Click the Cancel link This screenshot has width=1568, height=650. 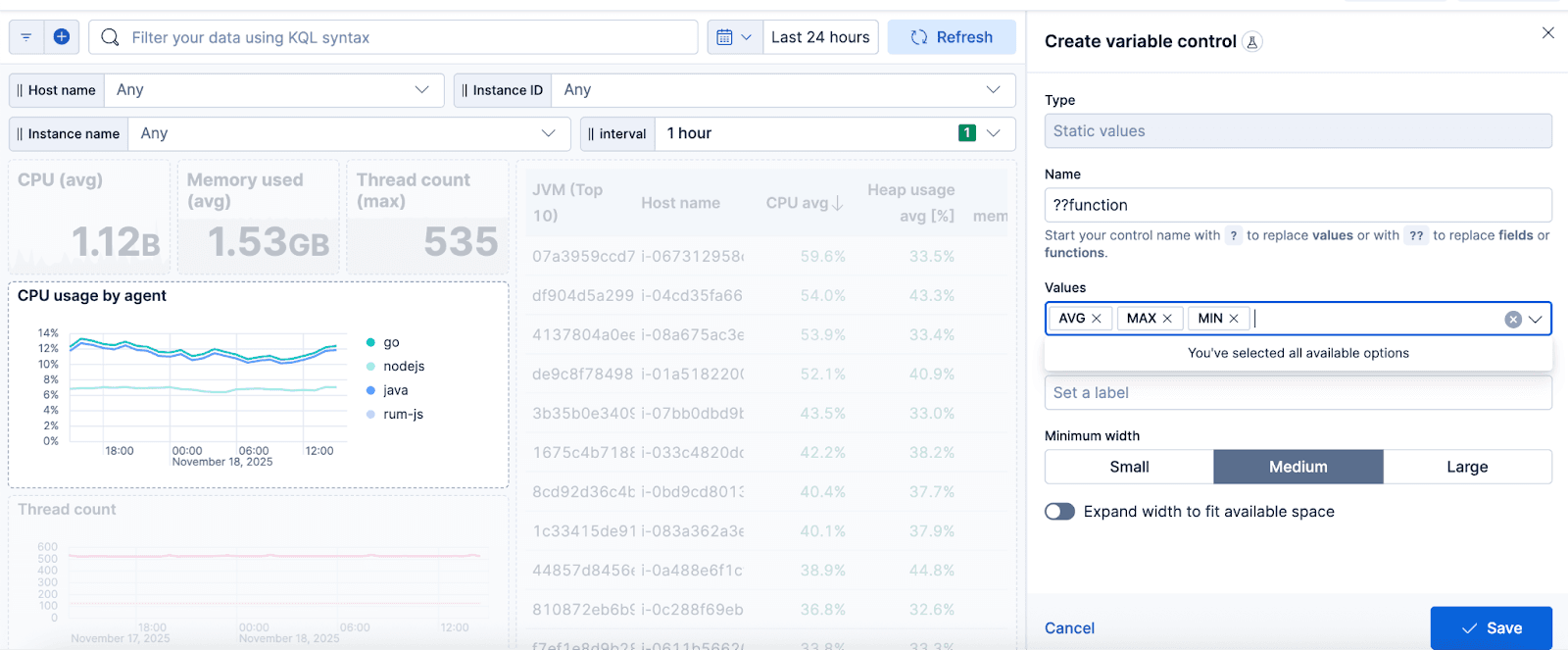(x=1069, y=628)
